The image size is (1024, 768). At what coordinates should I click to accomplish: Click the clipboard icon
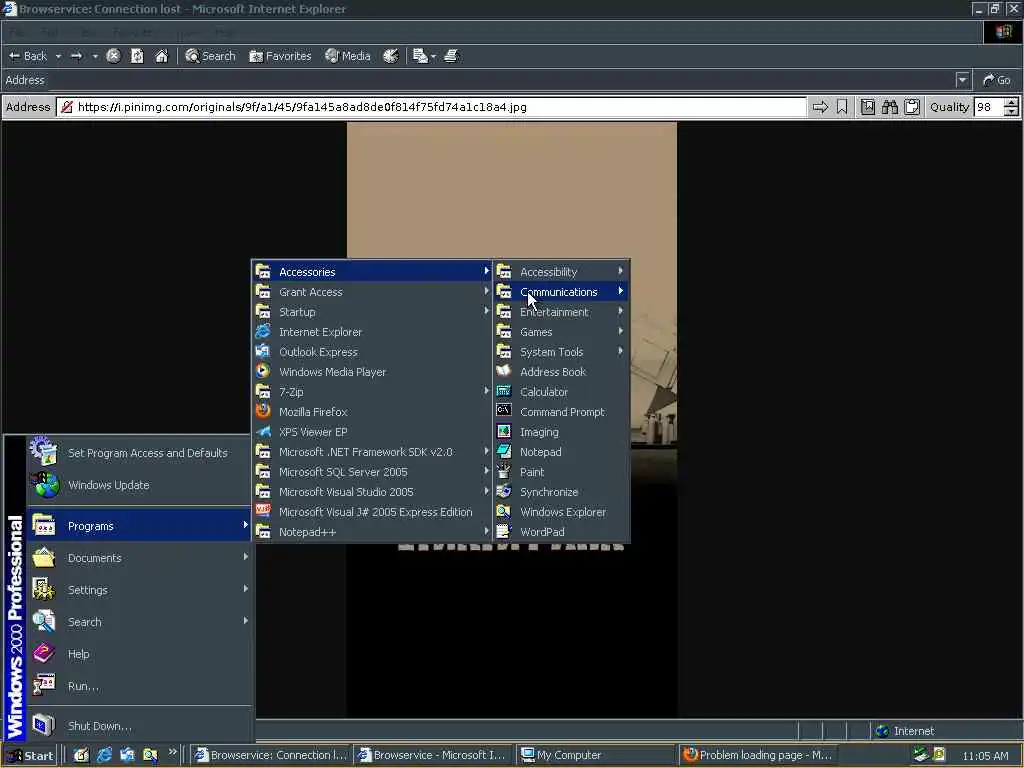coord(912,107)
